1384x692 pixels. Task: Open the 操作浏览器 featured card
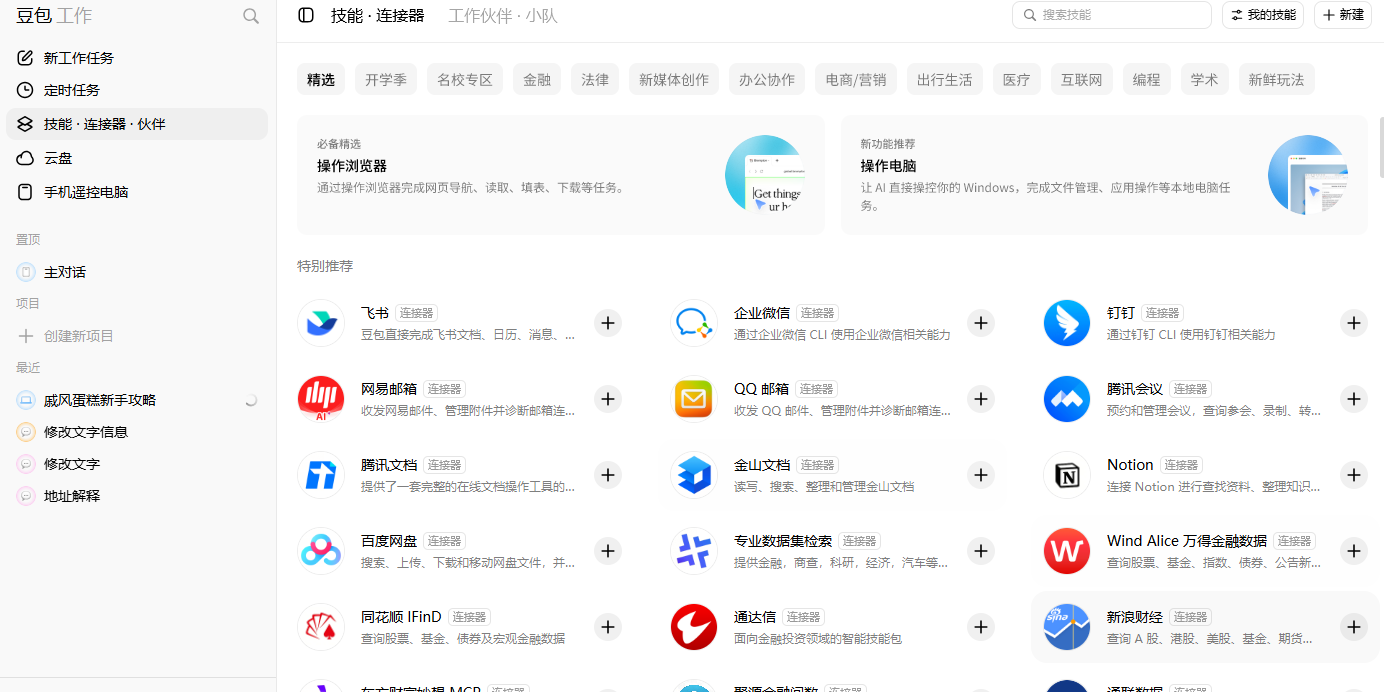point(561,175)
